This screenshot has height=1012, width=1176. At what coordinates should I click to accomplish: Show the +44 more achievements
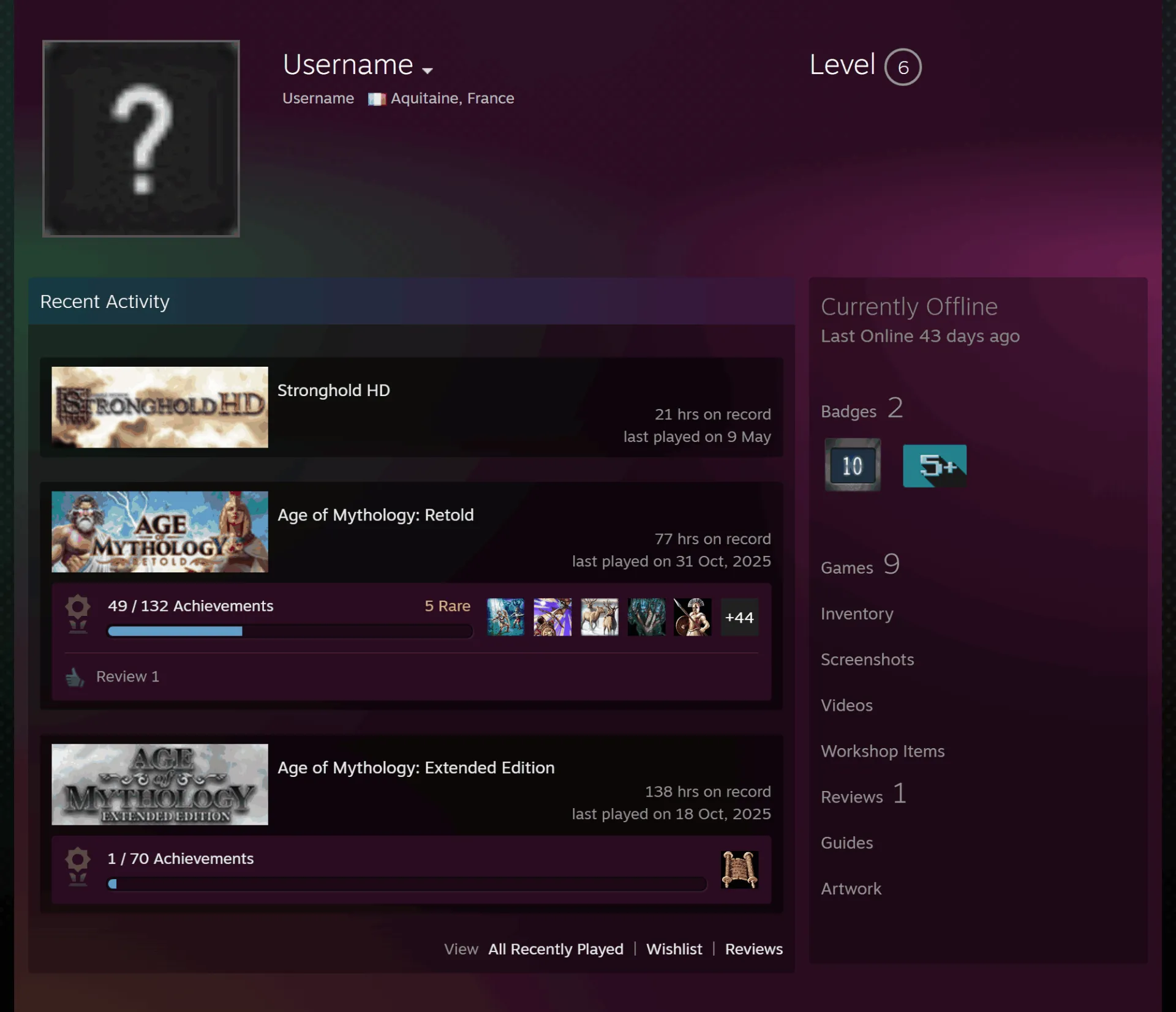(x=739, y=617)
